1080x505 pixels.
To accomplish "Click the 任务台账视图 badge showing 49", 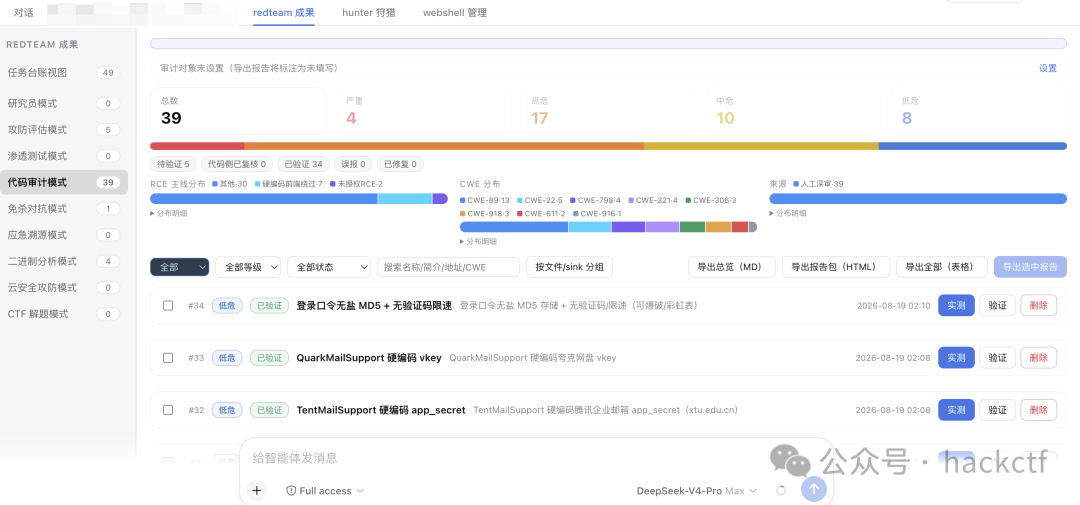I will click(108, 72).
